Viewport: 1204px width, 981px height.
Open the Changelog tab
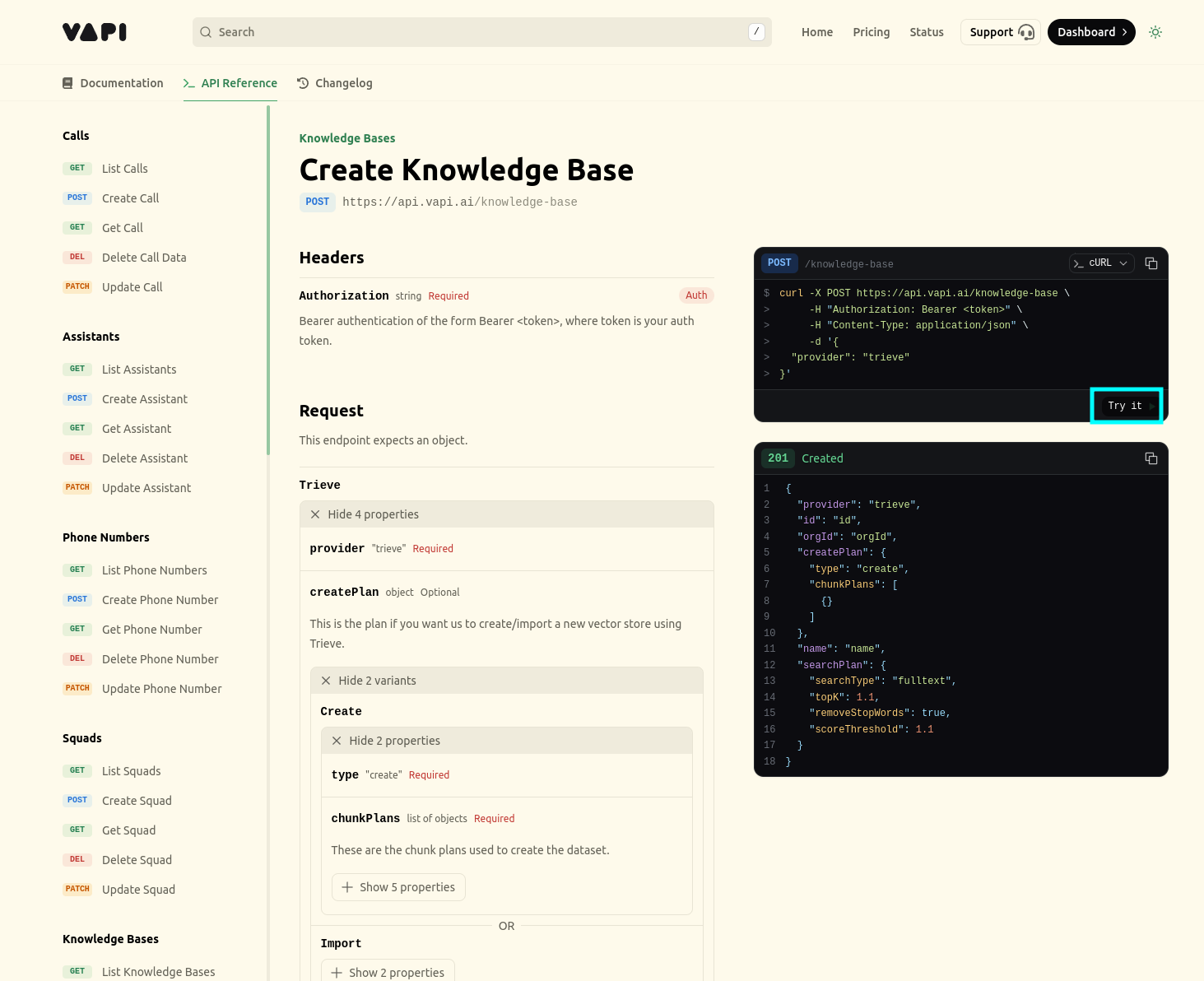pos(335,83)
